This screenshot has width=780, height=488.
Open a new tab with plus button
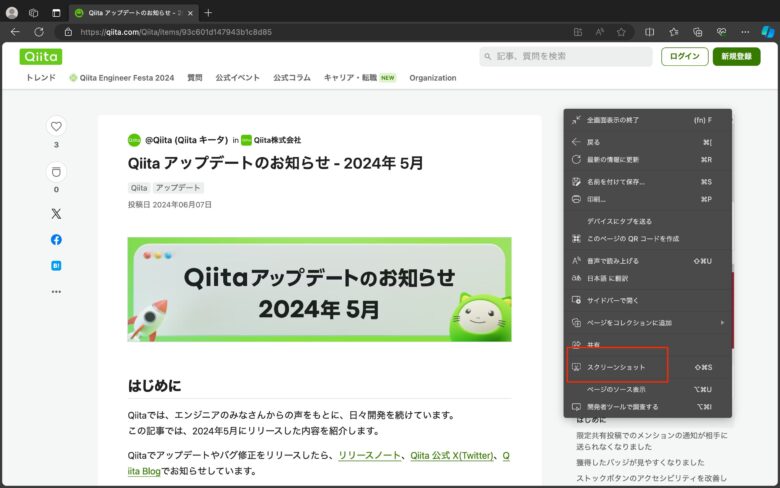[x=208, y=13]
